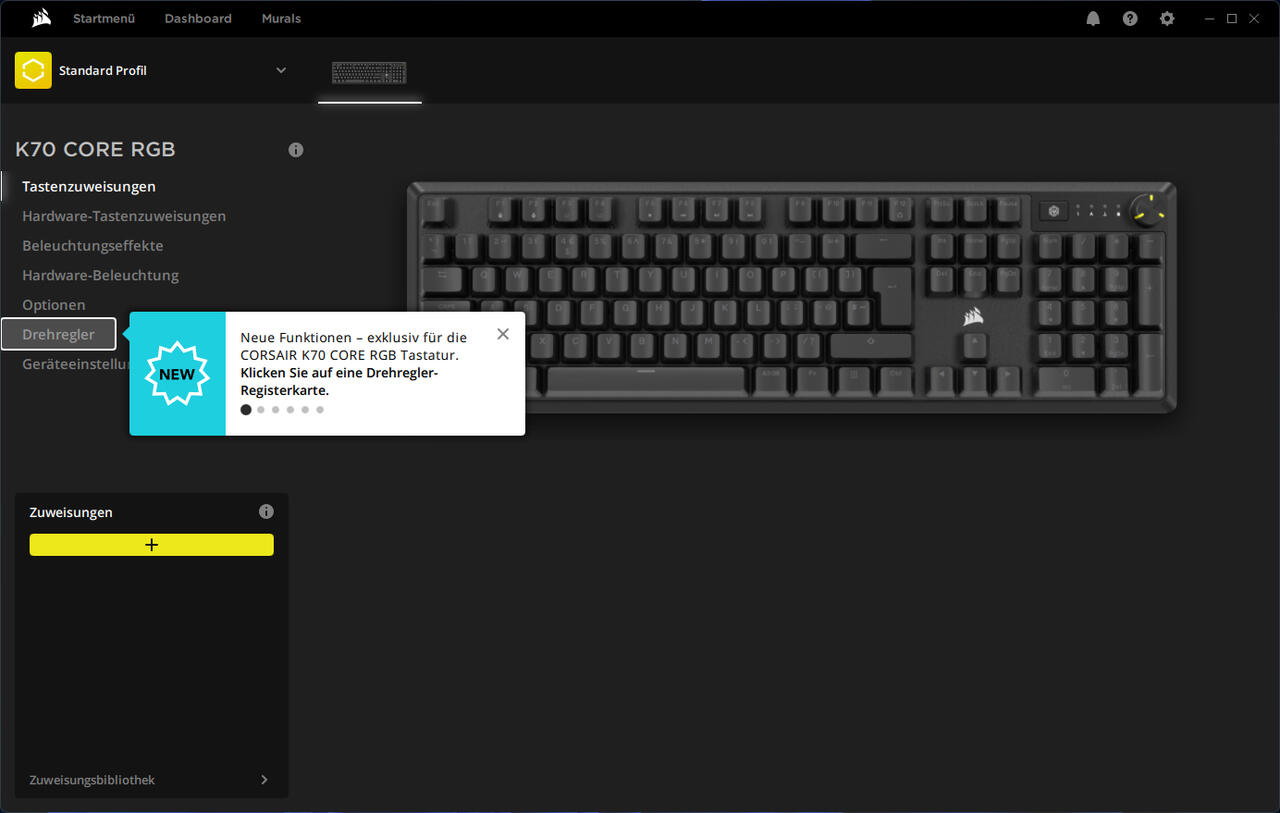
Task: Select the F12 key
Action: (900, 210)
